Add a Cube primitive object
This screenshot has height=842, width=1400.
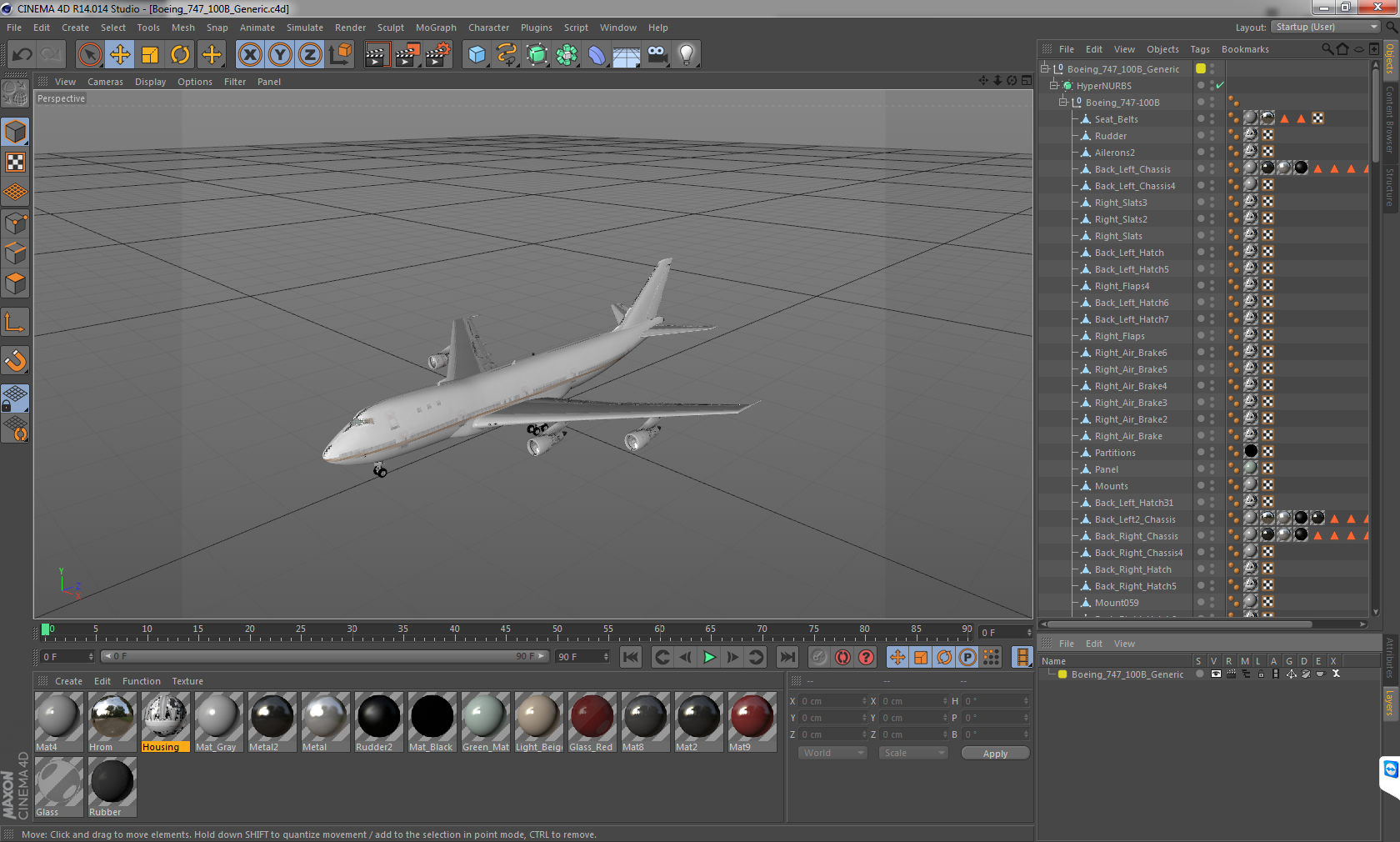coord(477,55)
